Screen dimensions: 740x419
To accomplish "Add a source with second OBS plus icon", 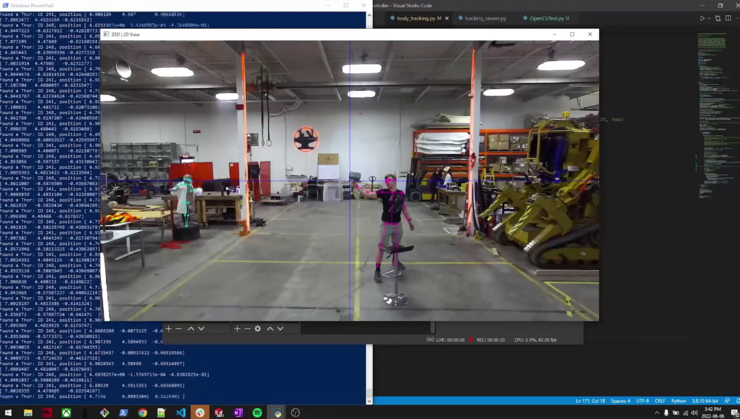I will point(237,328).
